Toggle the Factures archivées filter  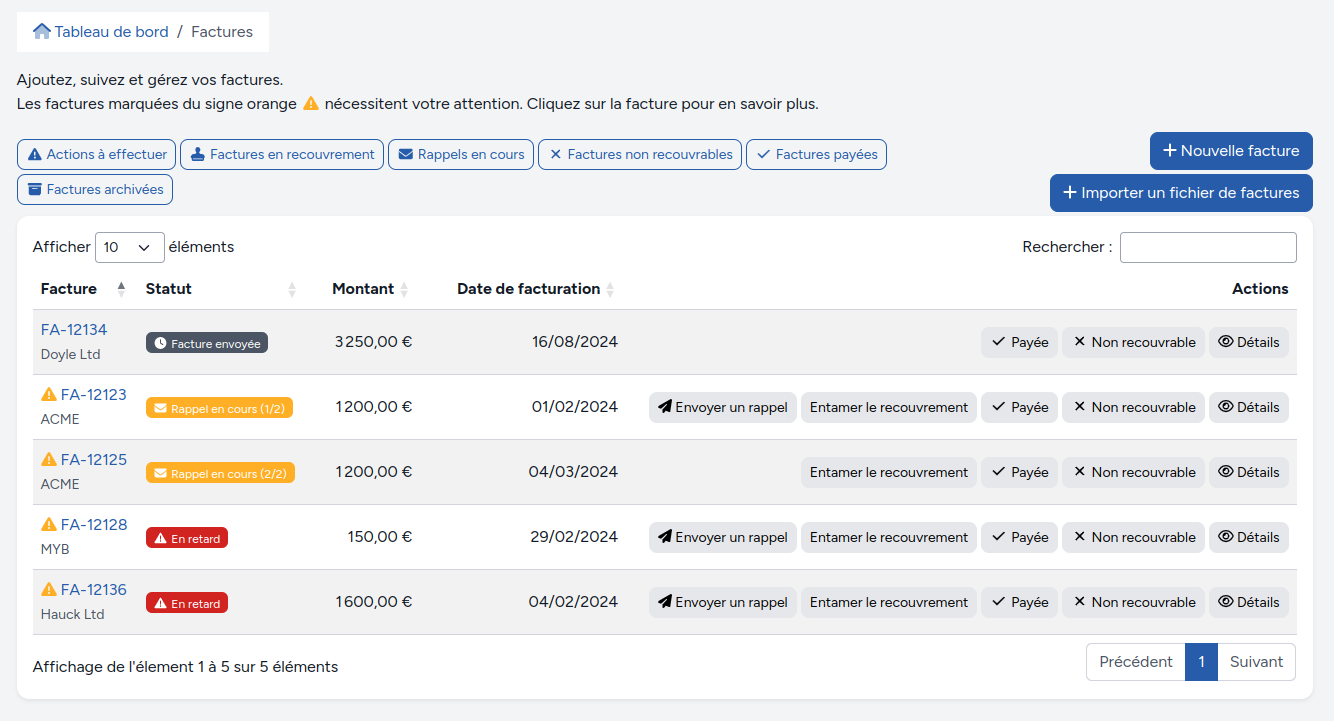[x=95, y=190]
